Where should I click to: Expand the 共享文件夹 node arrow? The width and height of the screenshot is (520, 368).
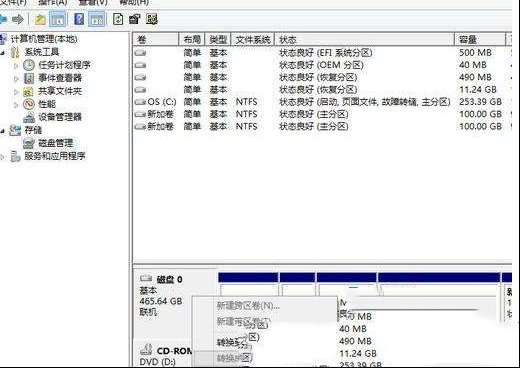pyautogui.click(x=16, y=91)
